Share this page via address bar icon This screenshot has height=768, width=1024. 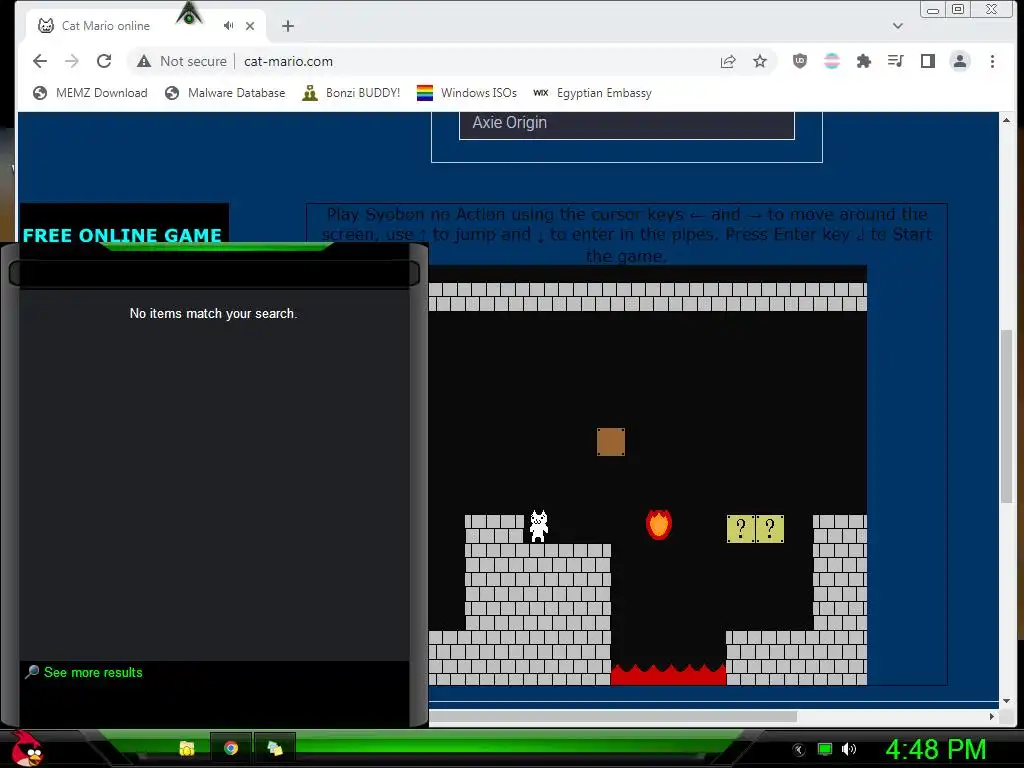[x=728, y=61]
